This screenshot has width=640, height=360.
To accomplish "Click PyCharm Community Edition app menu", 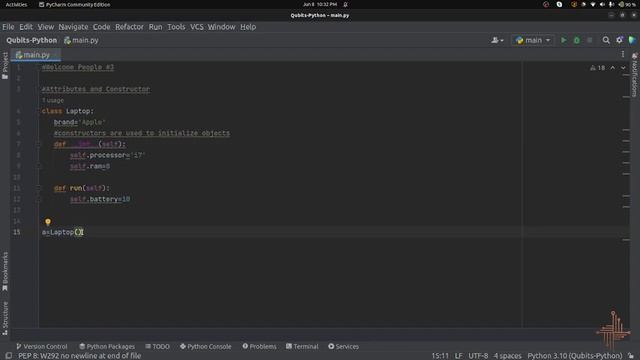I will click(x=74, y=4).
